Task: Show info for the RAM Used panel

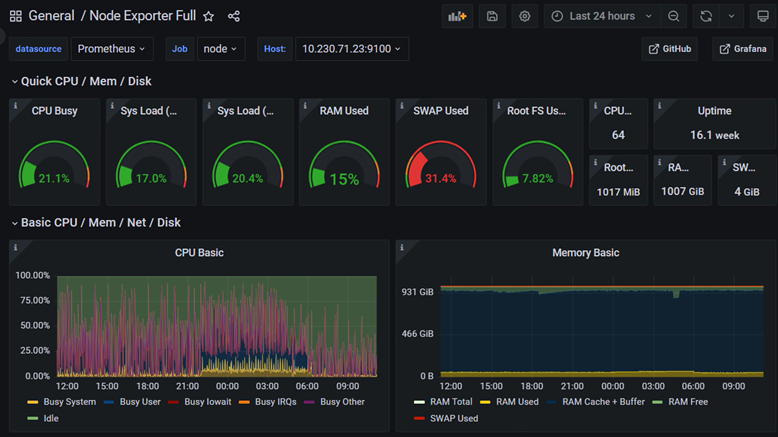Action: [x=305, y=106]
